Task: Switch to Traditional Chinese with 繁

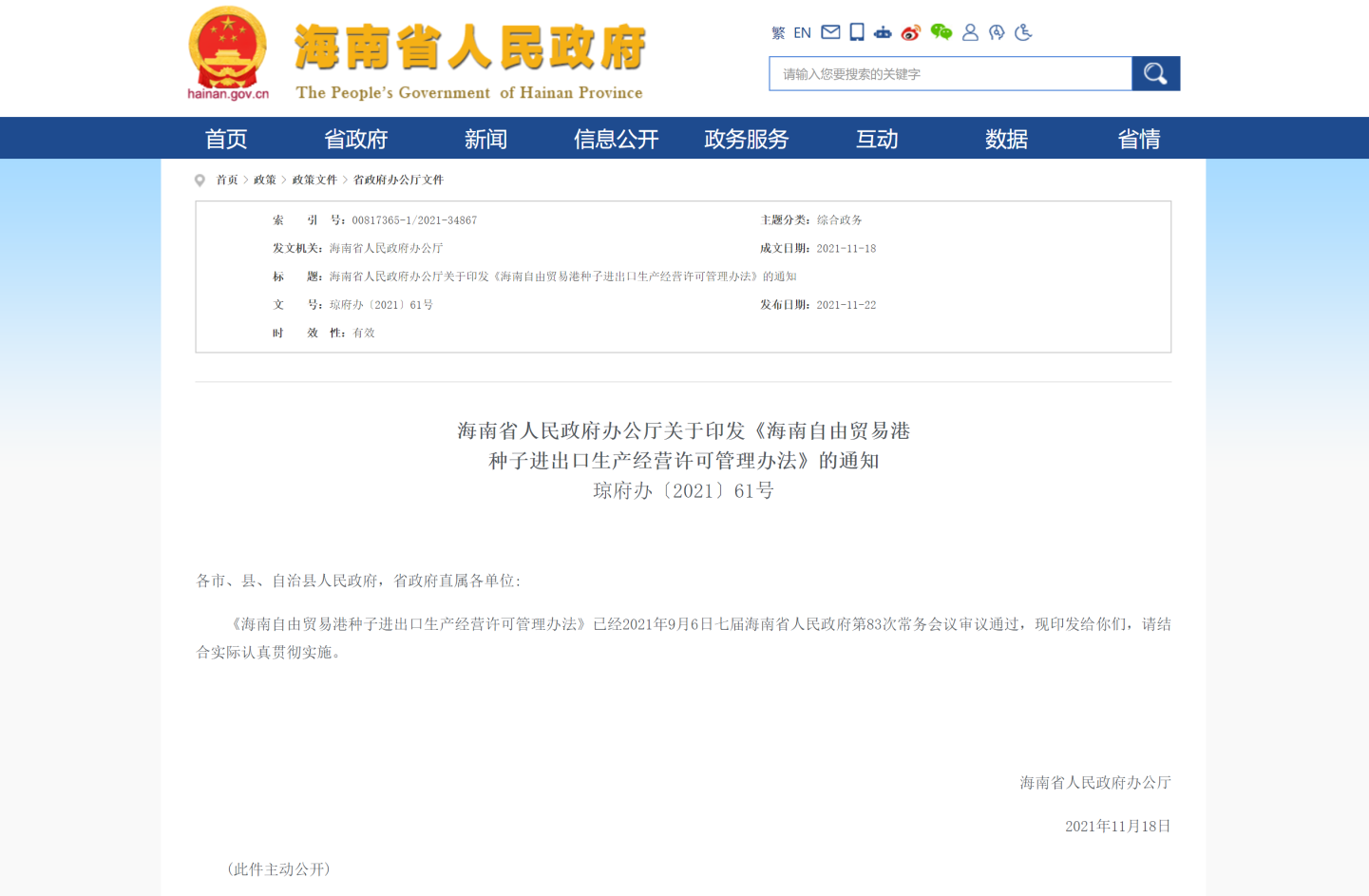Action: [x=778, y=33]
